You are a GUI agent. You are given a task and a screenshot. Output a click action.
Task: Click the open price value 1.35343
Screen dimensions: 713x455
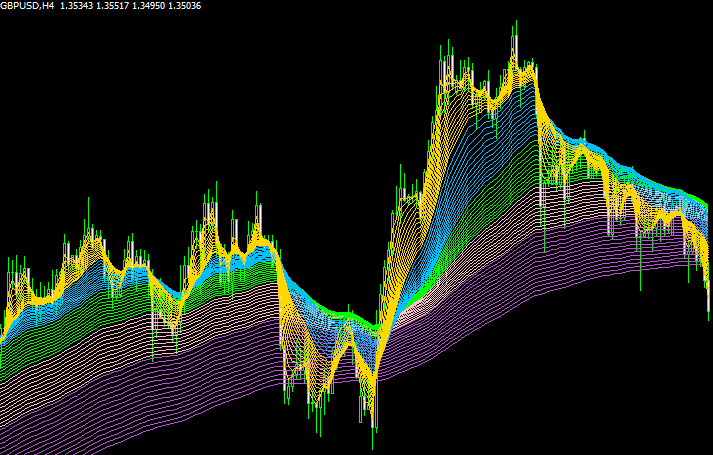click(76, 6)
